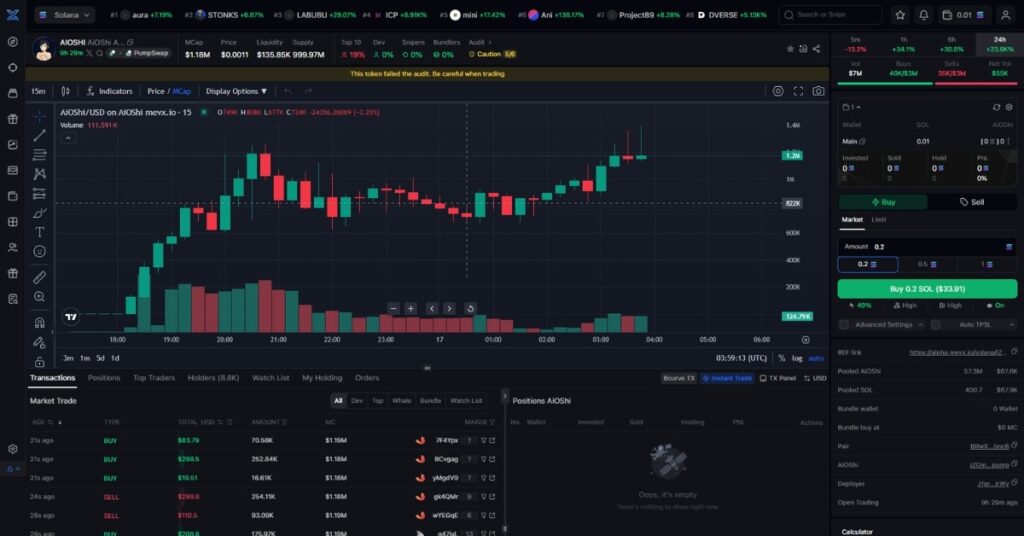Image resolution: width=1024 pixels, height=536 pixels.
Task: Tick the Auto TPSL checkbox
Action: coord(935,324)
